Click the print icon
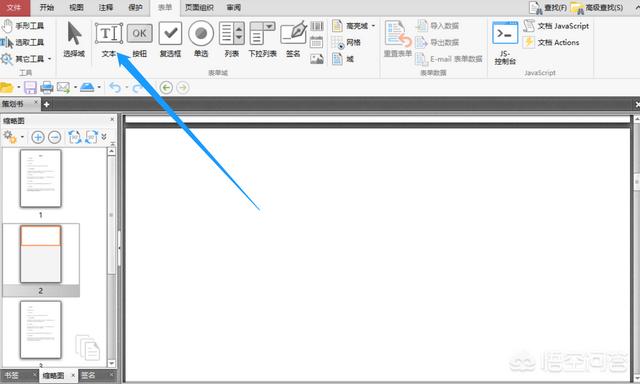 pyautogui.click(x=47, y=87)
